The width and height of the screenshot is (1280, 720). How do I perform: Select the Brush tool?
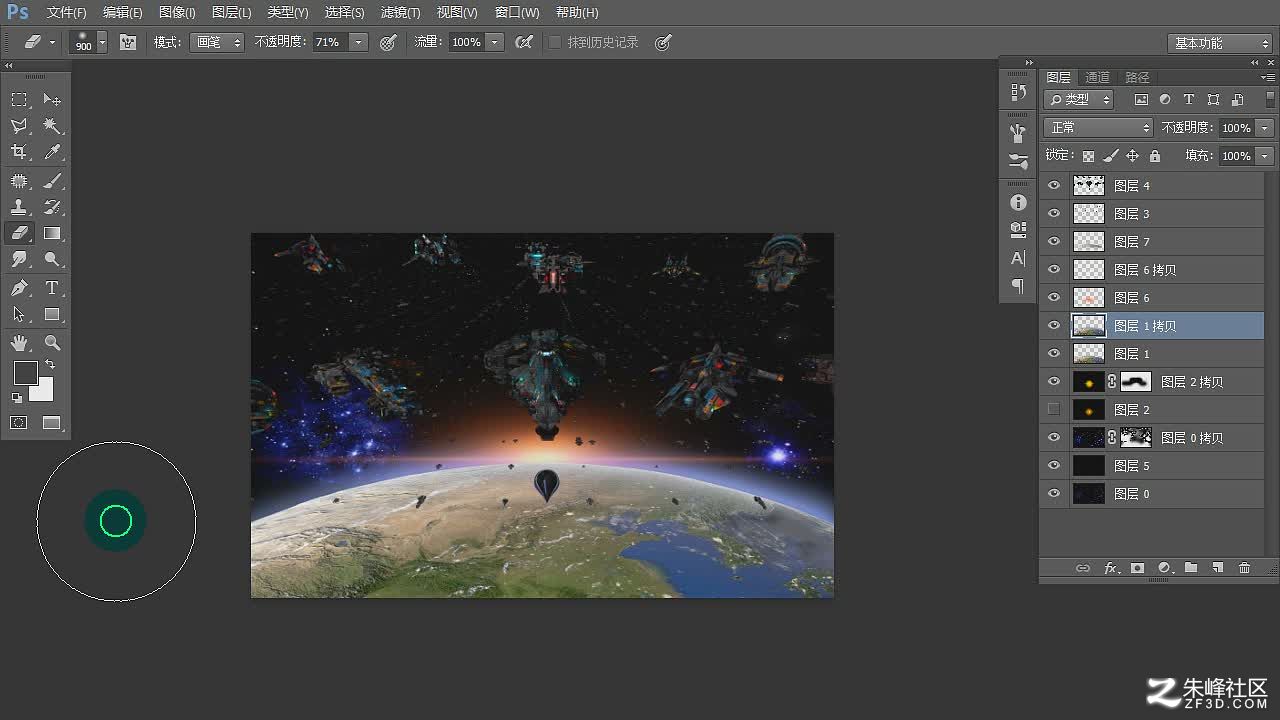(x=52, y=181)
